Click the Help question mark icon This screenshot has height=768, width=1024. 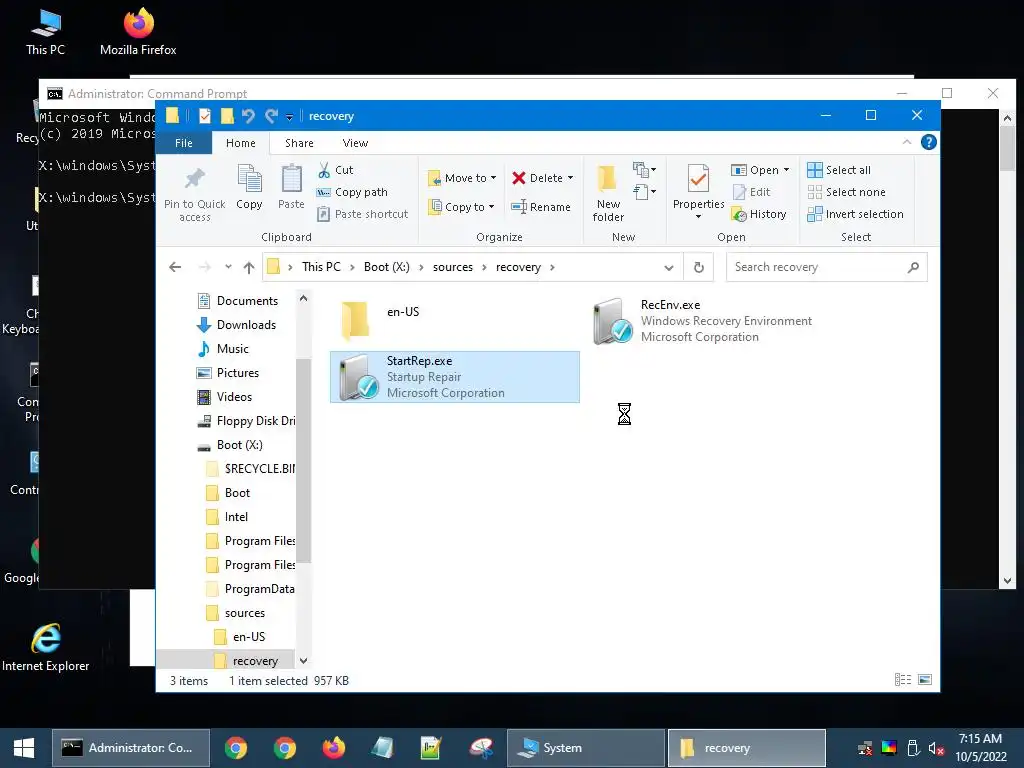click(x=929, y=142)
